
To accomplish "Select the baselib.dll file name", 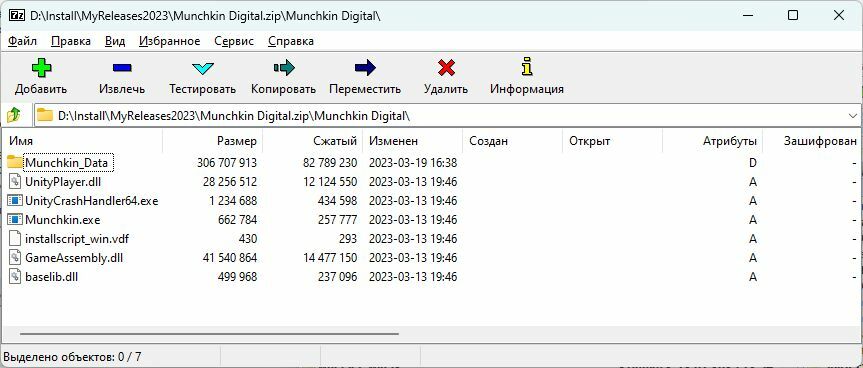I will [x=52, y=277].
